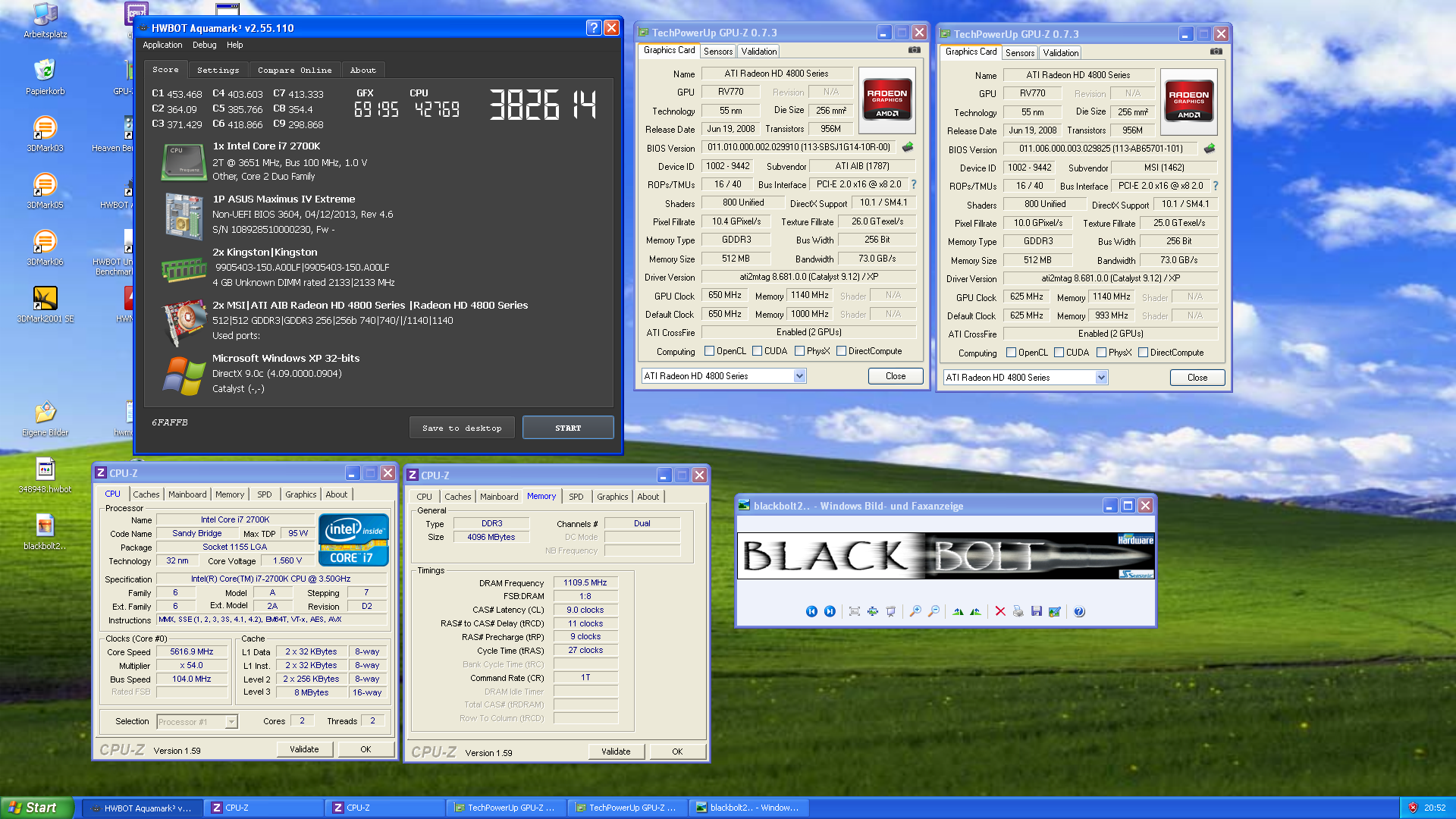Rotate image counterclockwise in picture viewer

click(x=975, y=611)
